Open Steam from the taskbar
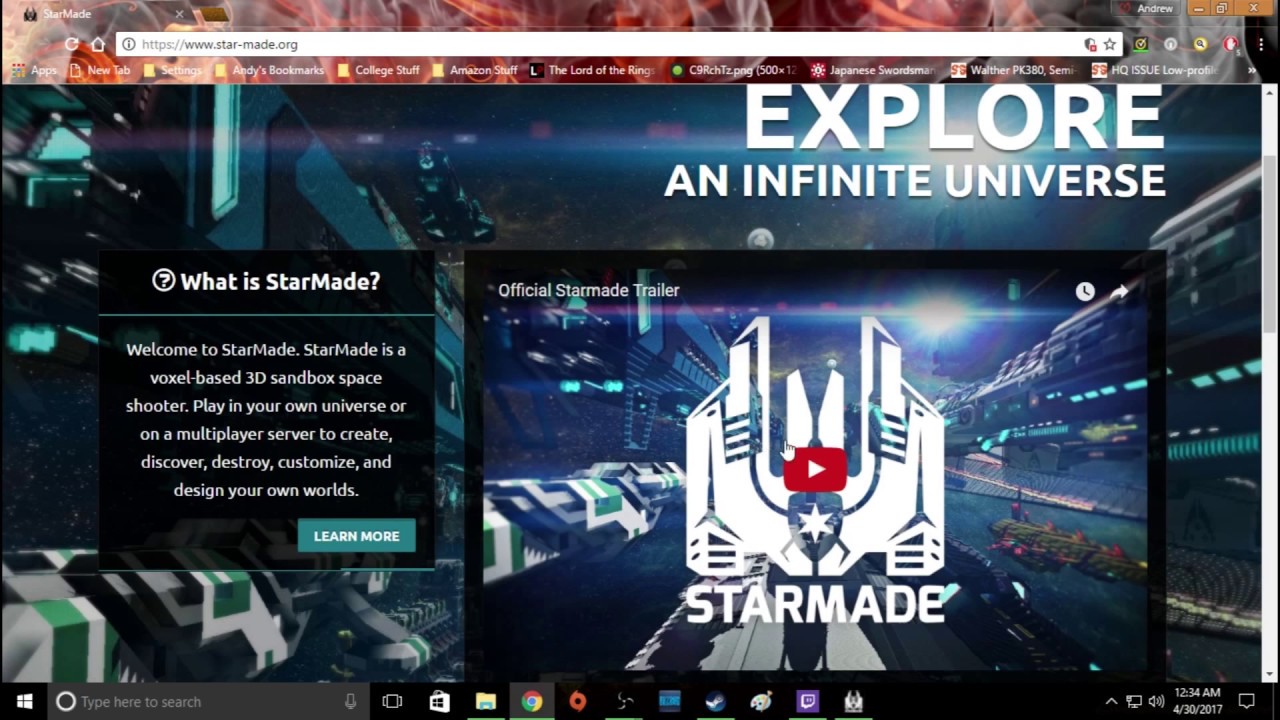 (715, 701)
